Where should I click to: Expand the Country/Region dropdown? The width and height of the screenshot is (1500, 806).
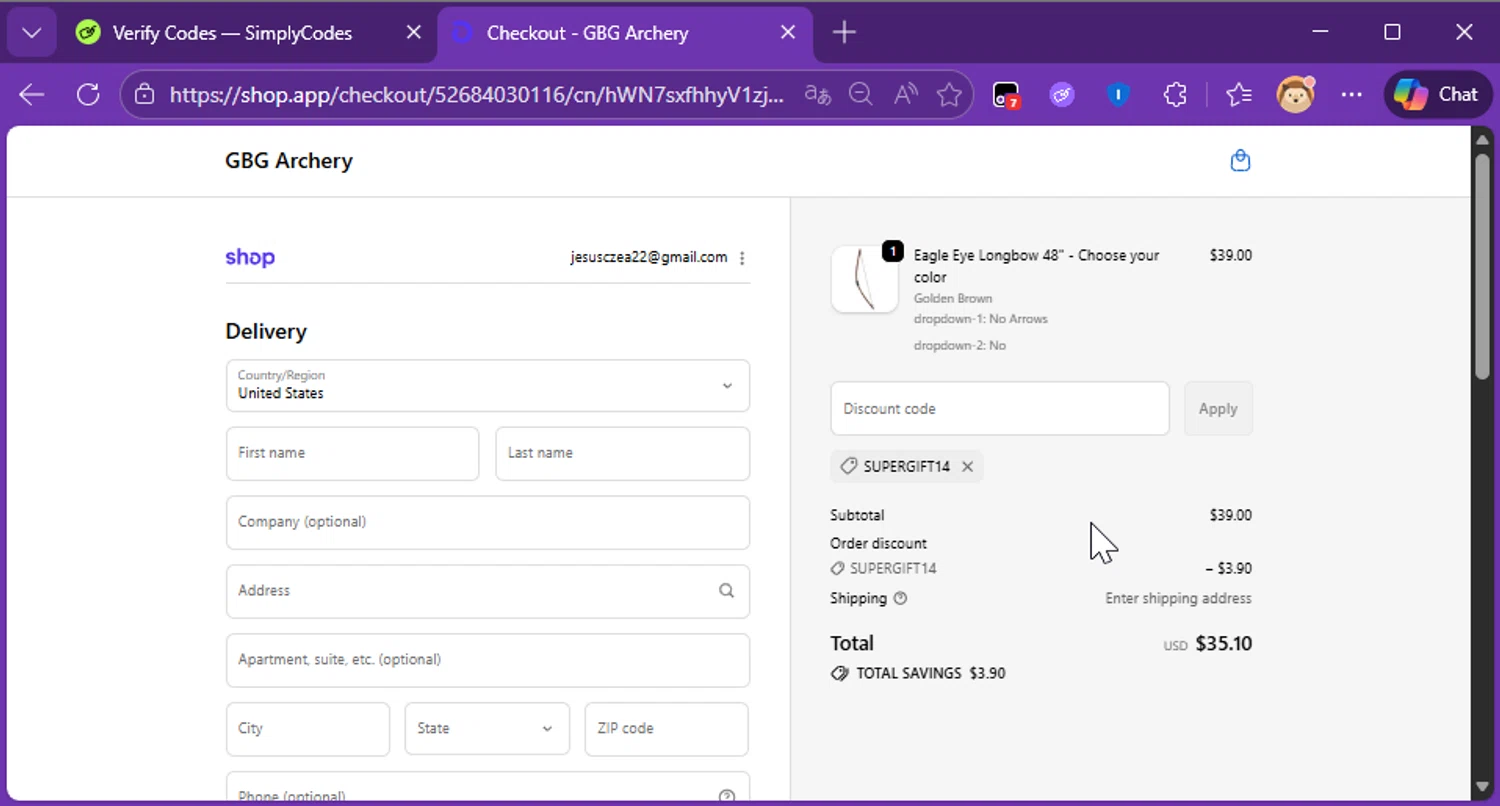488,385
